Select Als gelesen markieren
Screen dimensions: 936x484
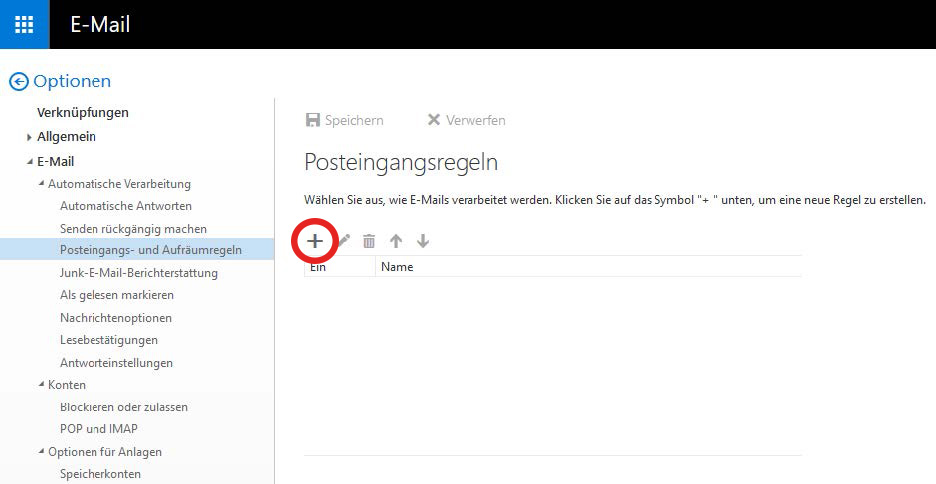[x=117, y=295]
